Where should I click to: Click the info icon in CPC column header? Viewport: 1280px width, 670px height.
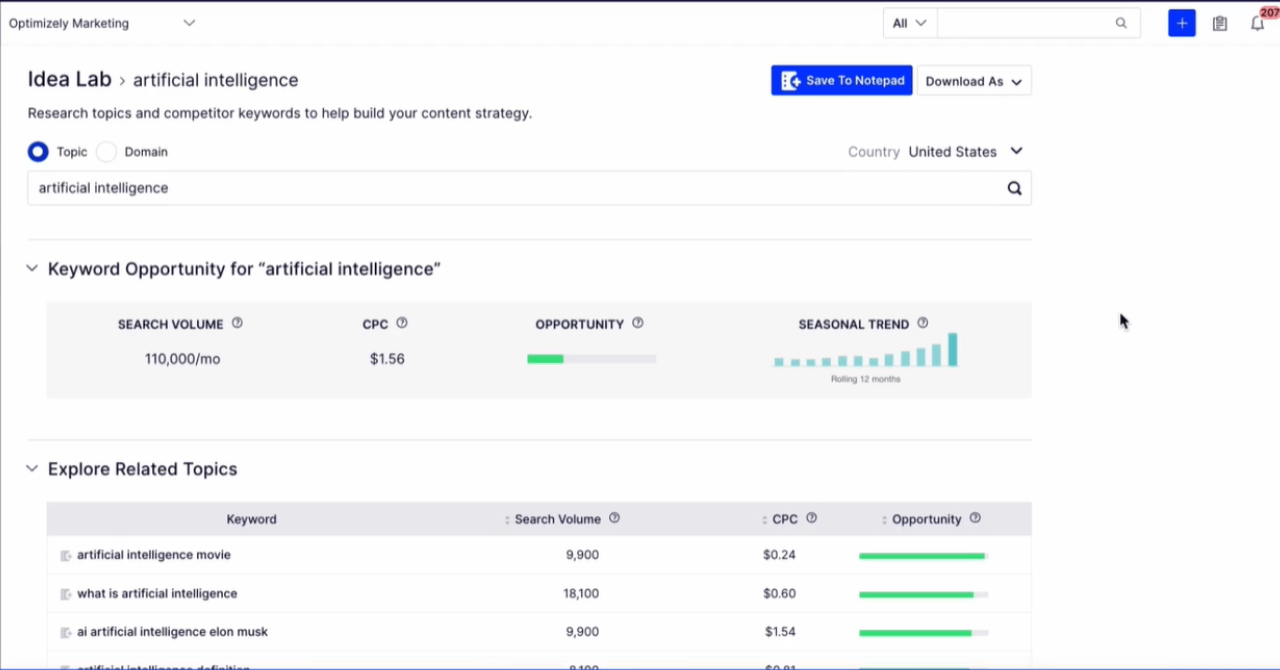tap(812, 518)
